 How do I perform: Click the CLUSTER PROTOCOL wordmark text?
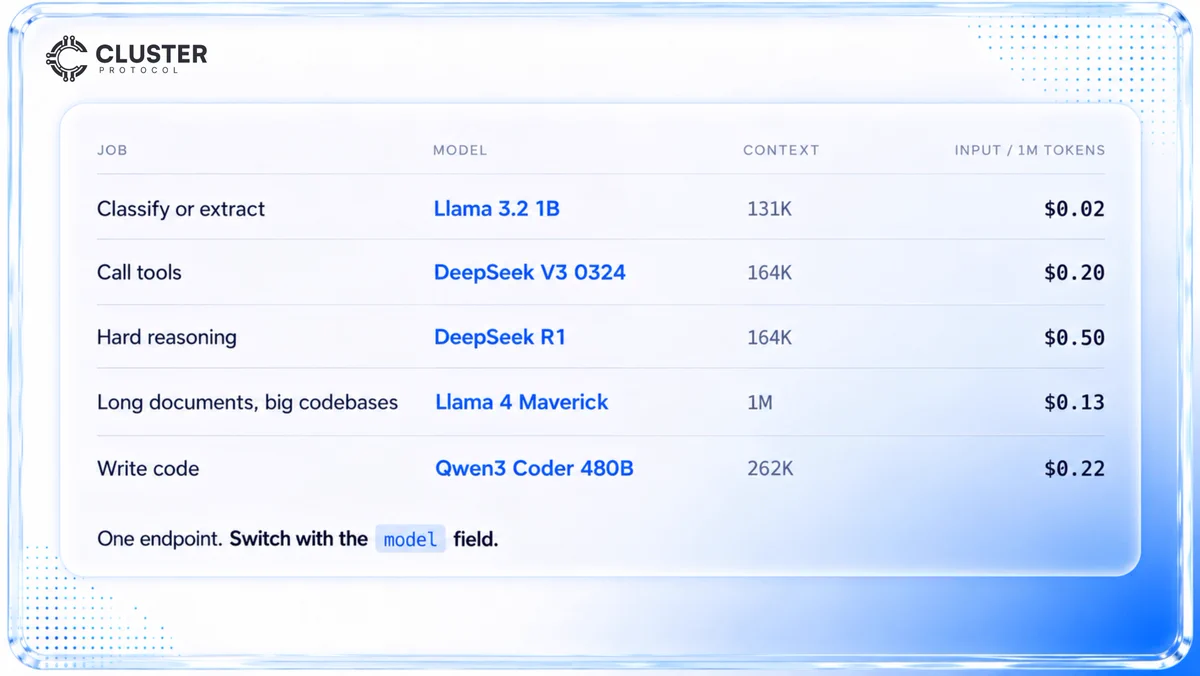pyautogui.click(x=152, y=58)
